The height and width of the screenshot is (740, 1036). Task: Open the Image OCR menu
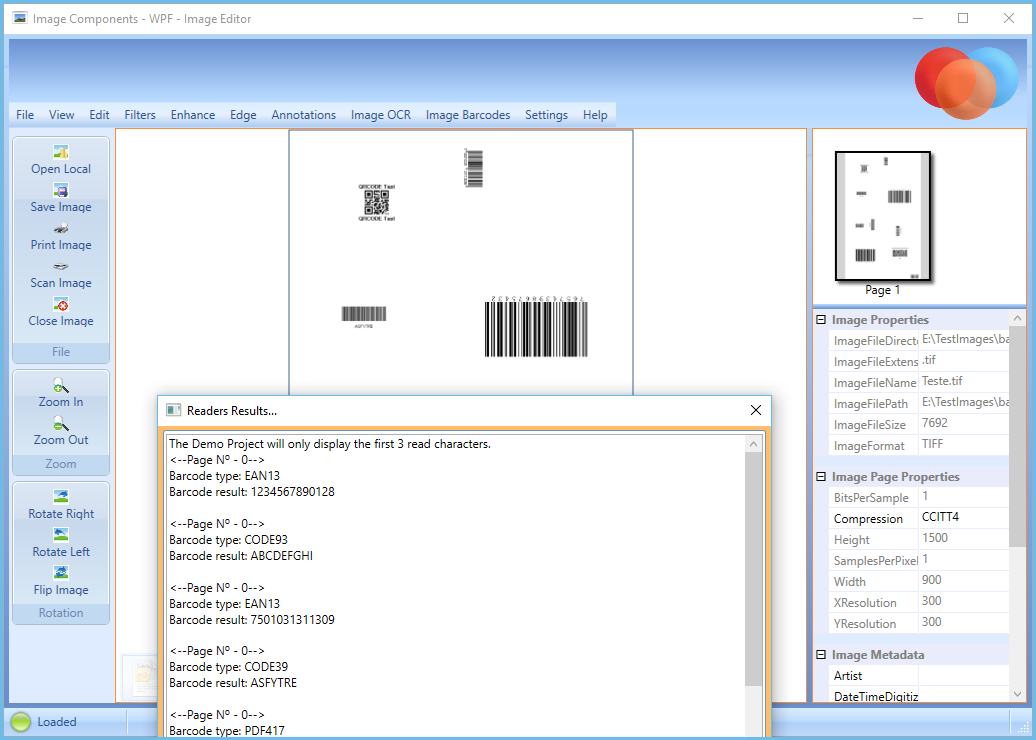click(381, 115)
